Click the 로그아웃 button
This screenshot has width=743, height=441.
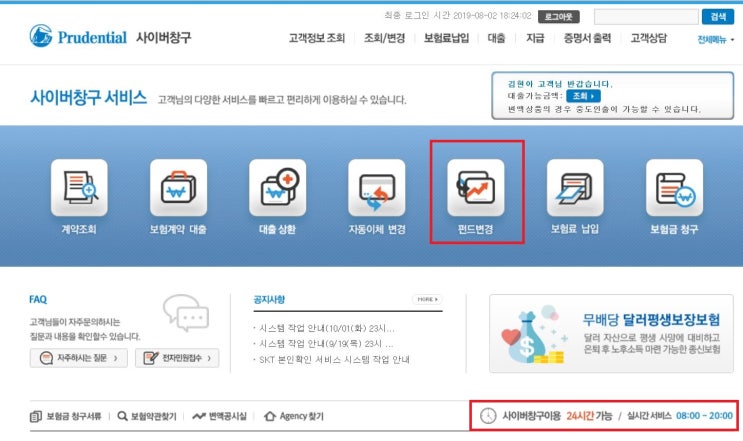pyautogui.click(x=559, y=17)
